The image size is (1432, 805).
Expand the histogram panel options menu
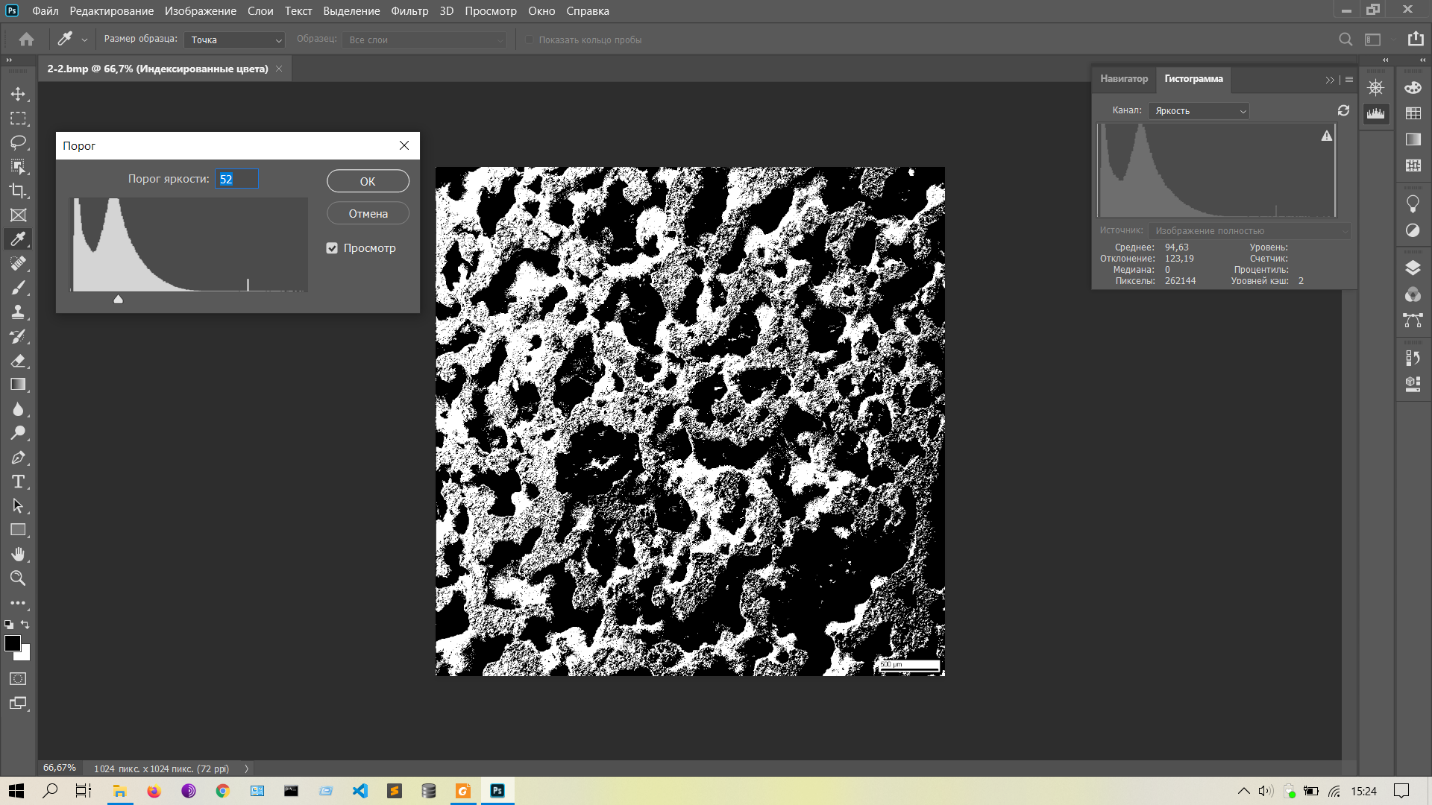tap(1349, 79)
